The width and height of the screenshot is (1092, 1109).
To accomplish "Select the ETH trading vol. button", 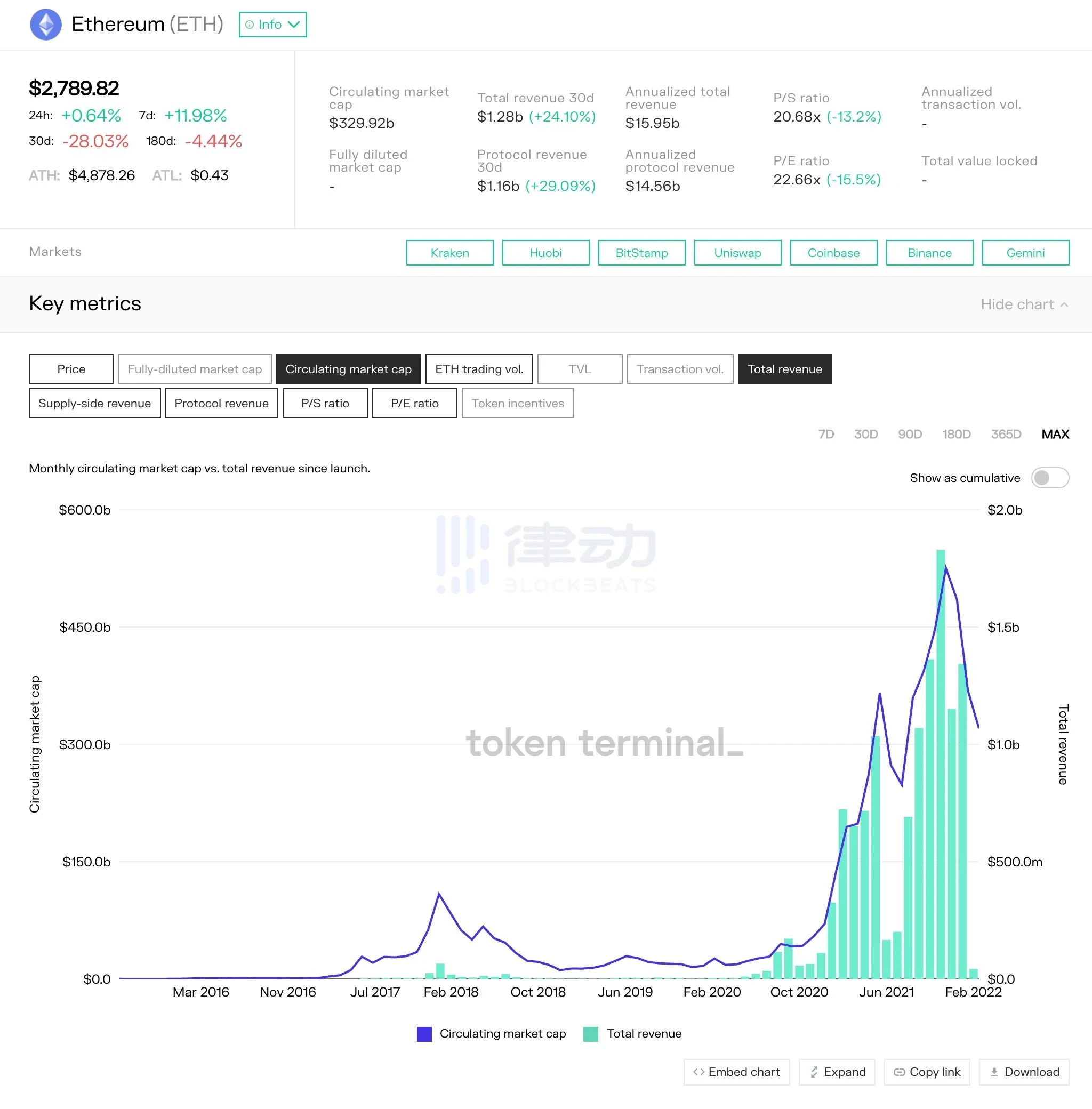I will (479, 369).
